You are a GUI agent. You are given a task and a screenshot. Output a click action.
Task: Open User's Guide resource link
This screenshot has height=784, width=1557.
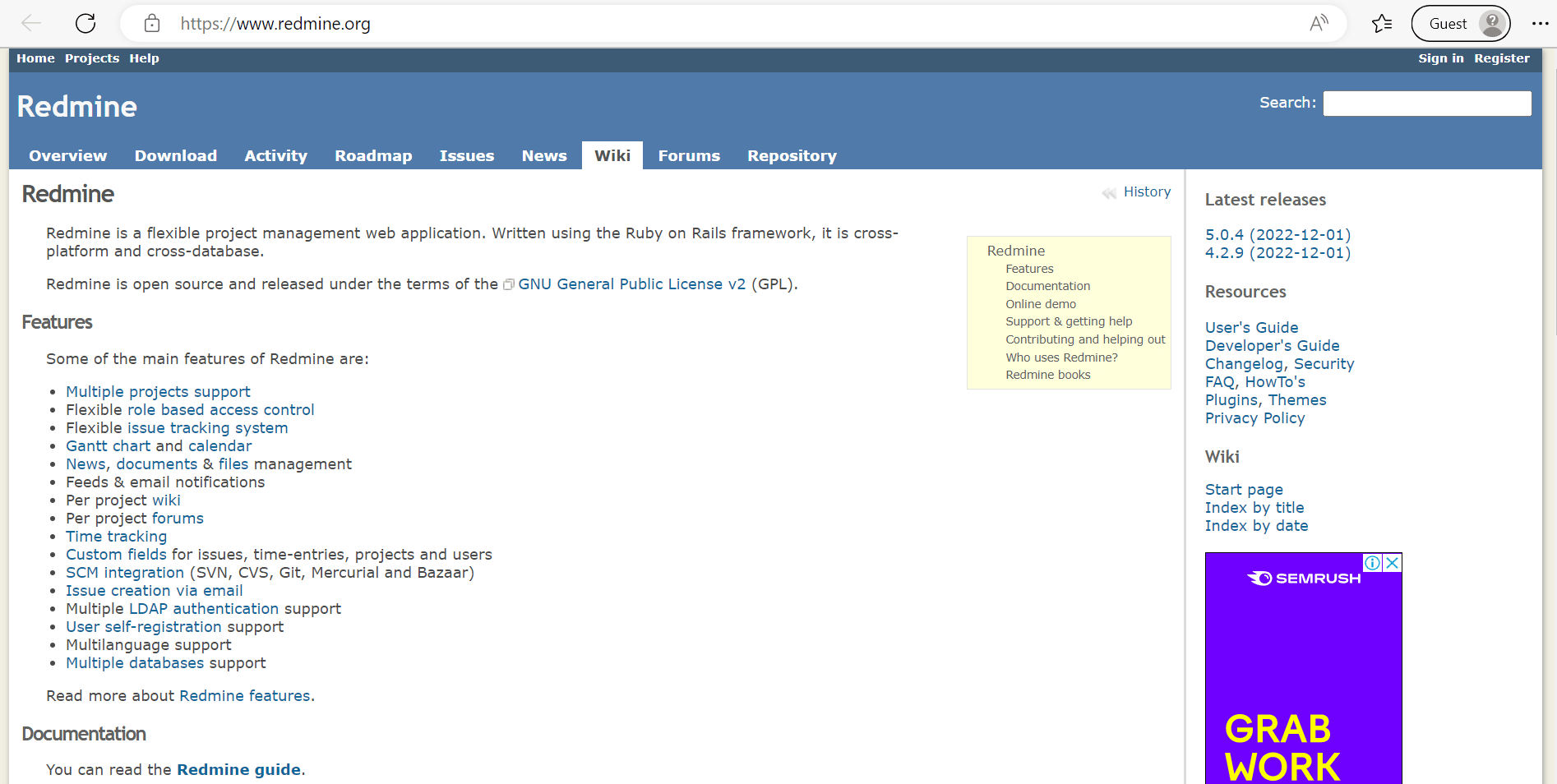click(x=1251, y=328)
